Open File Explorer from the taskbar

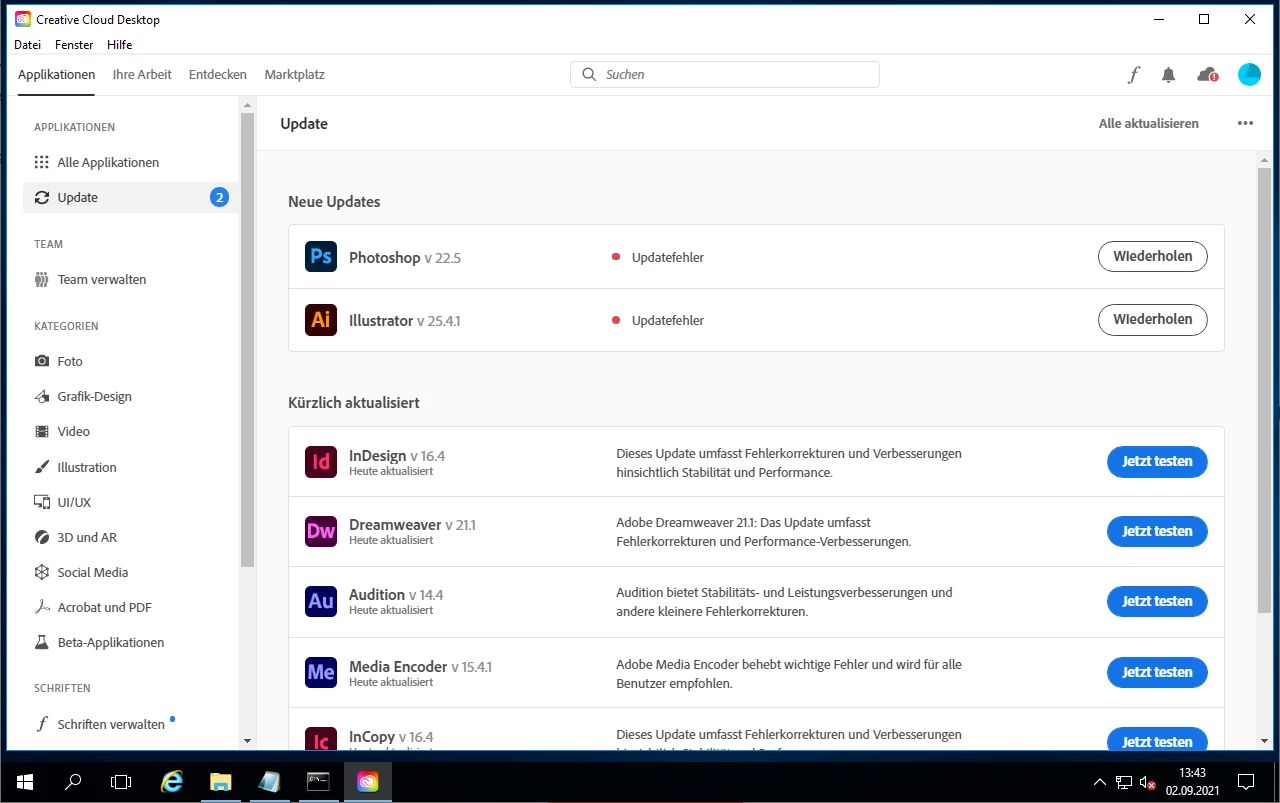click(x=220, y=782)
